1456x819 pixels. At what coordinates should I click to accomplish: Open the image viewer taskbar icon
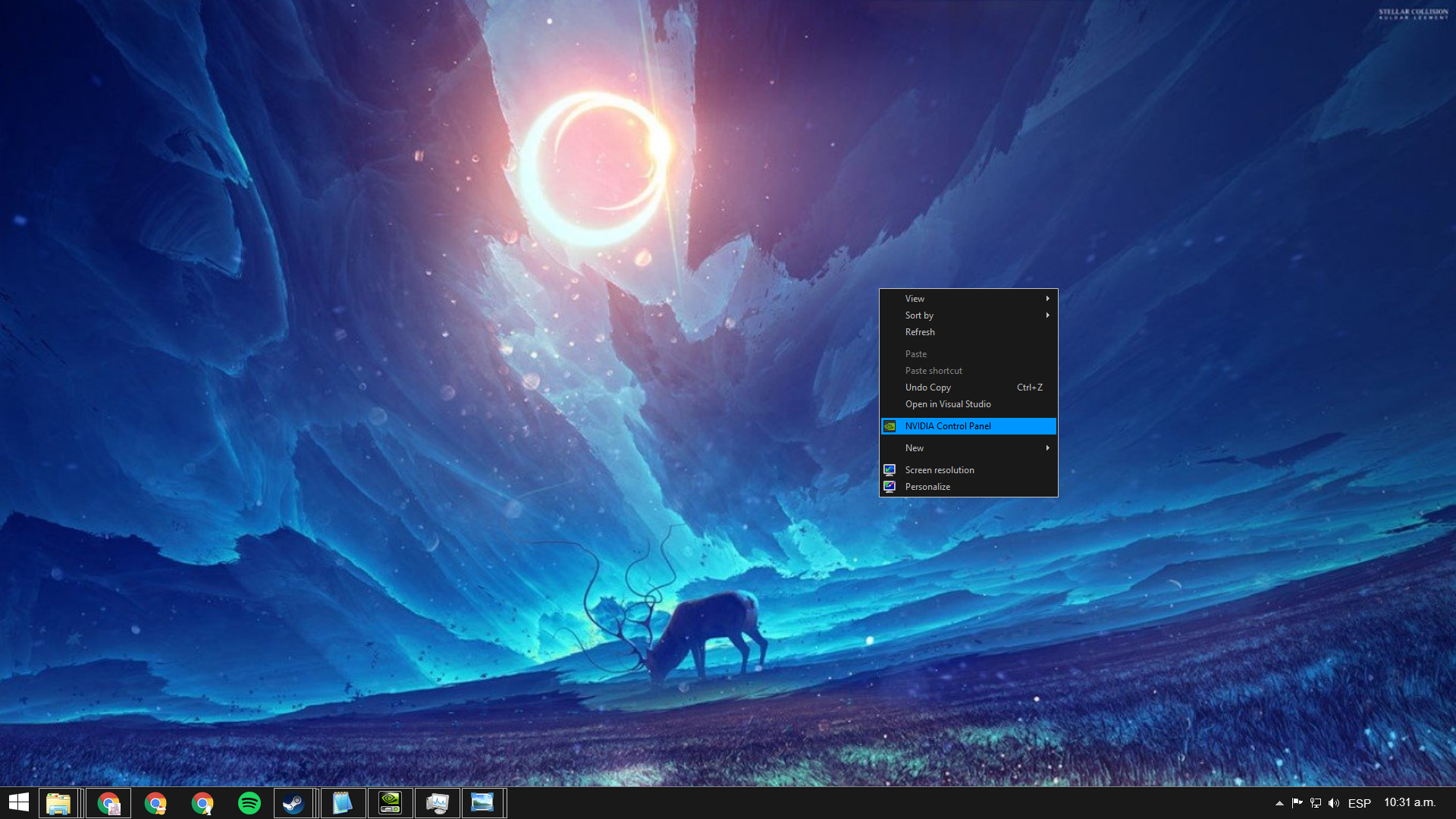point(482,802)
